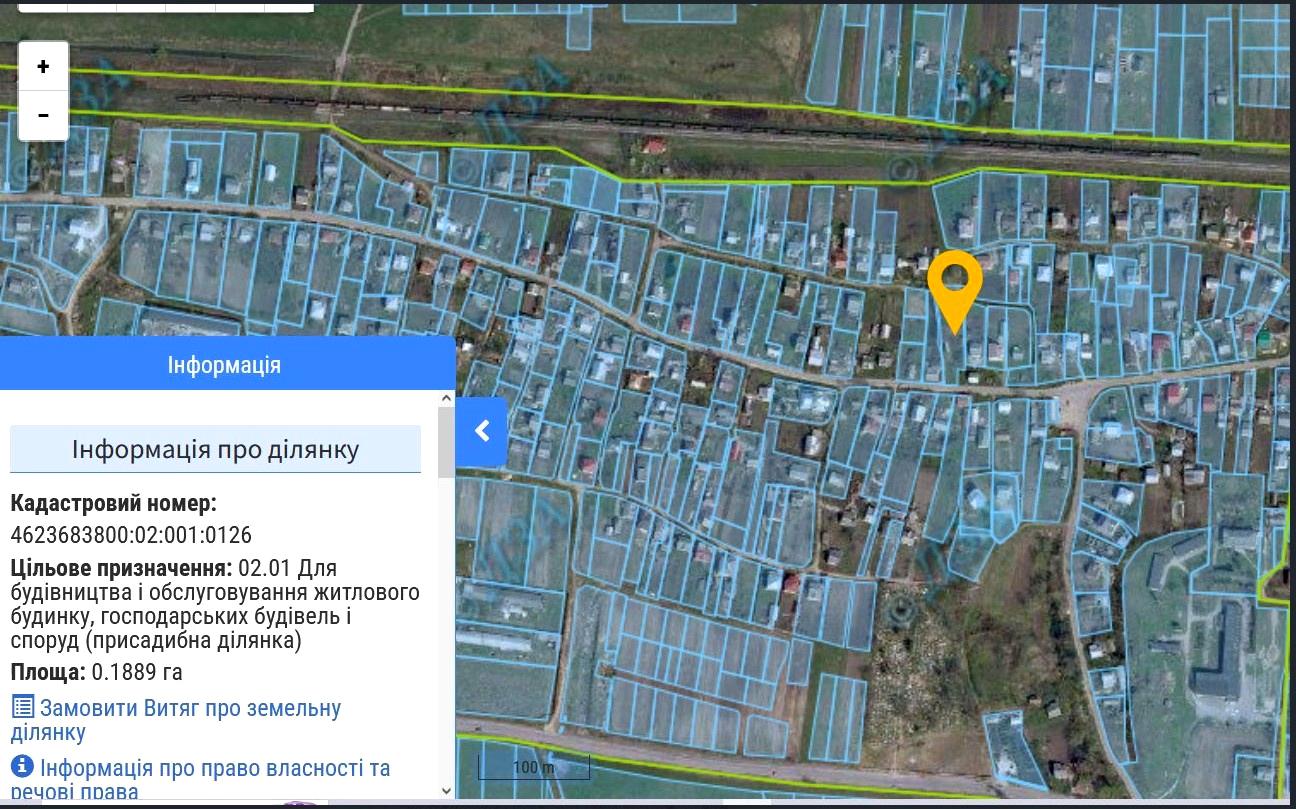Click the Кадастровий номер label
Viewport: 1296px width, 809px height.
click(113, 504)
